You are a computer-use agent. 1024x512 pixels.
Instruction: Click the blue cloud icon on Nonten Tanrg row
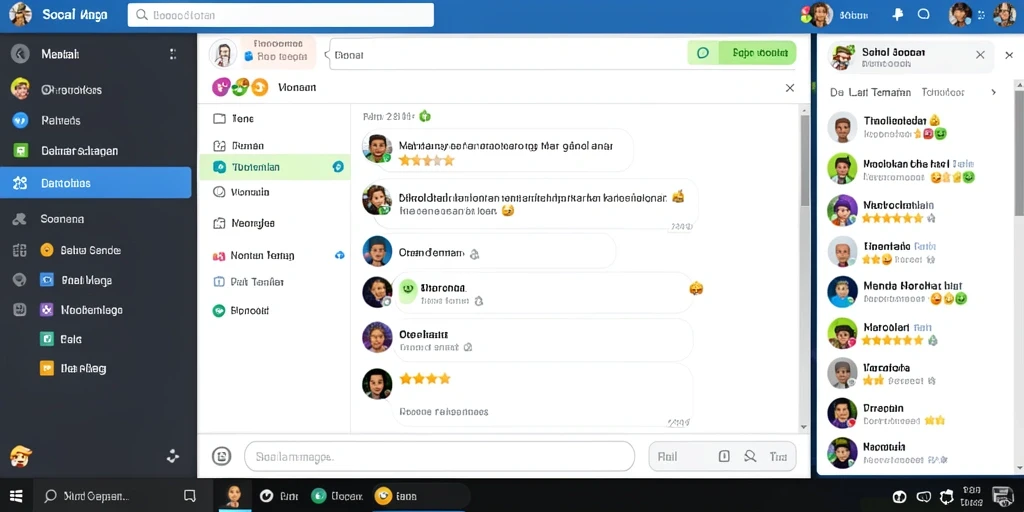(x=340, y=255)
